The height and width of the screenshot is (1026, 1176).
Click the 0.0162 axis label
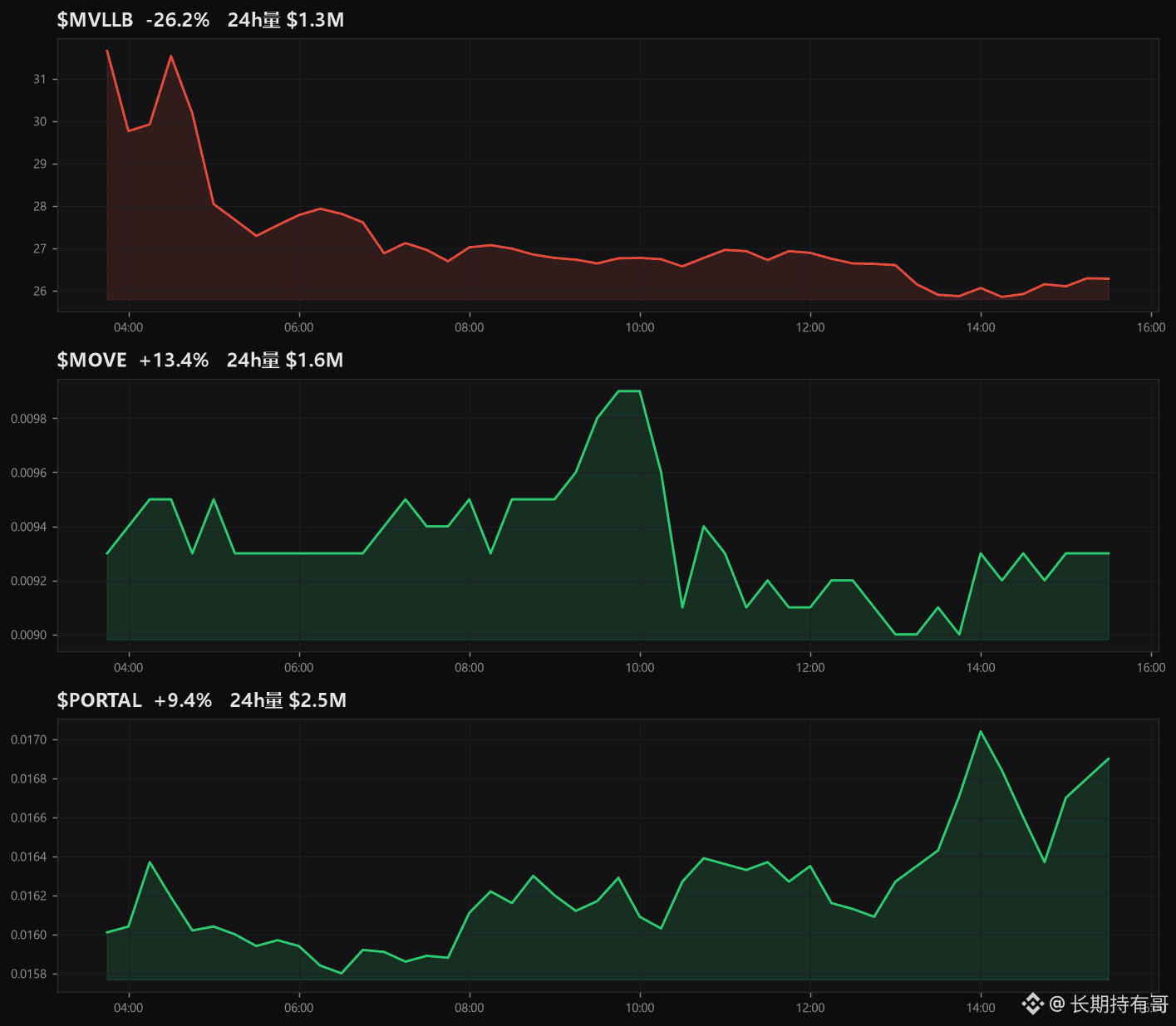click(29, 896)
